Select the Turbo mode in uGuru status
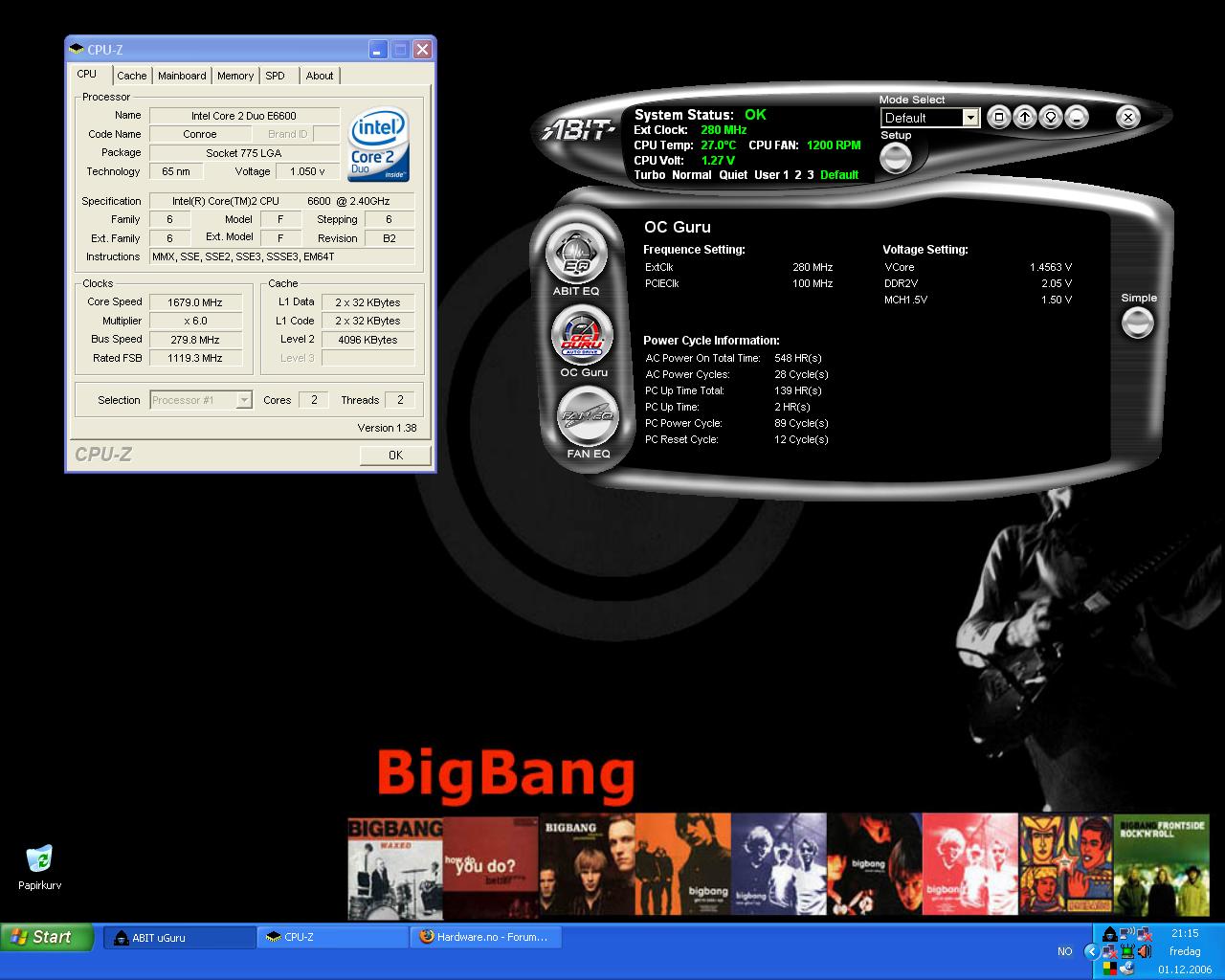The height and width of the screenshot is (980, 1225). pyautogui.click(x=650, y=175)
